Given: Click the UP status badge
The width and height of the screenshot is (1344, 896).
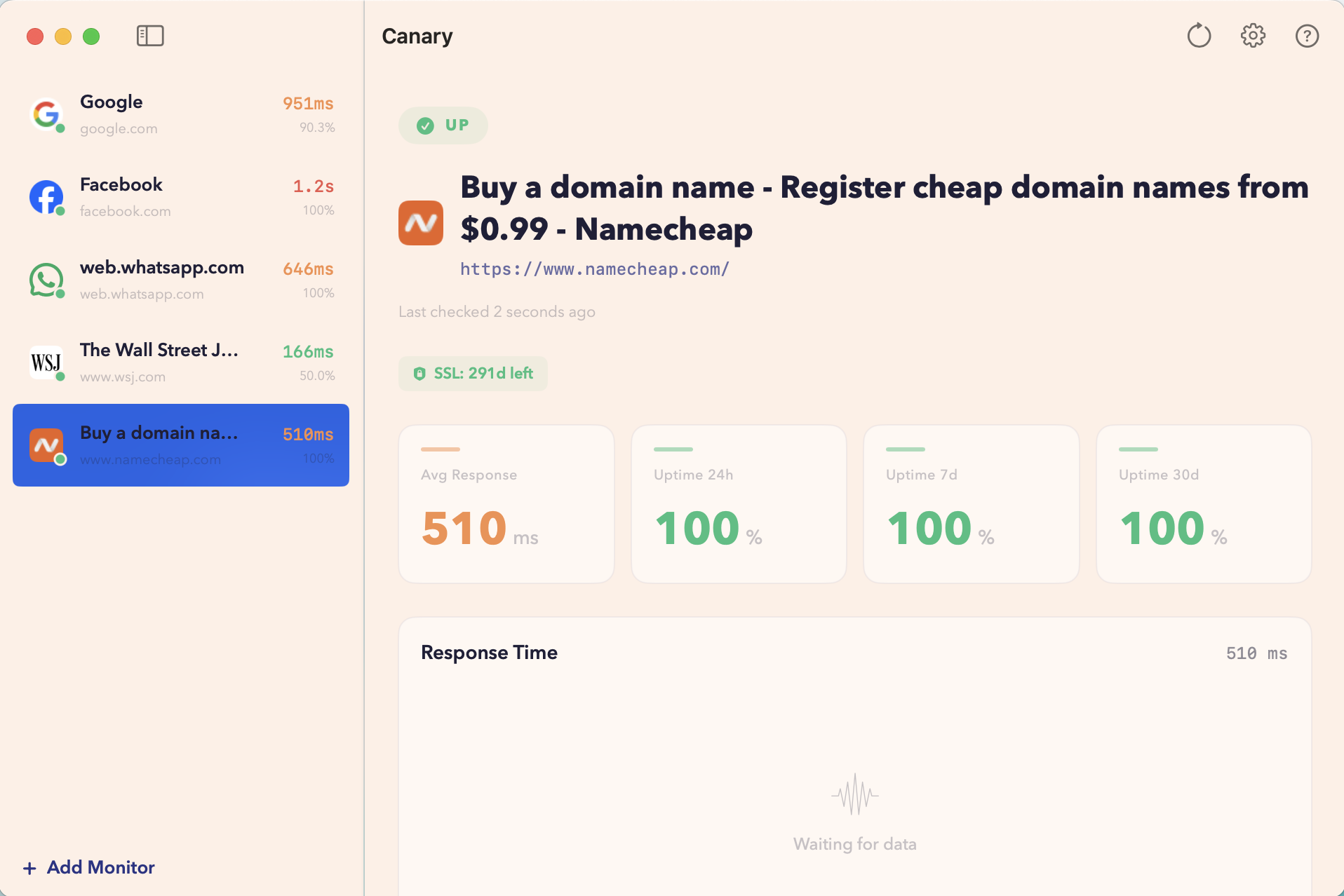Looking at the screenshot, I should 443,125.
